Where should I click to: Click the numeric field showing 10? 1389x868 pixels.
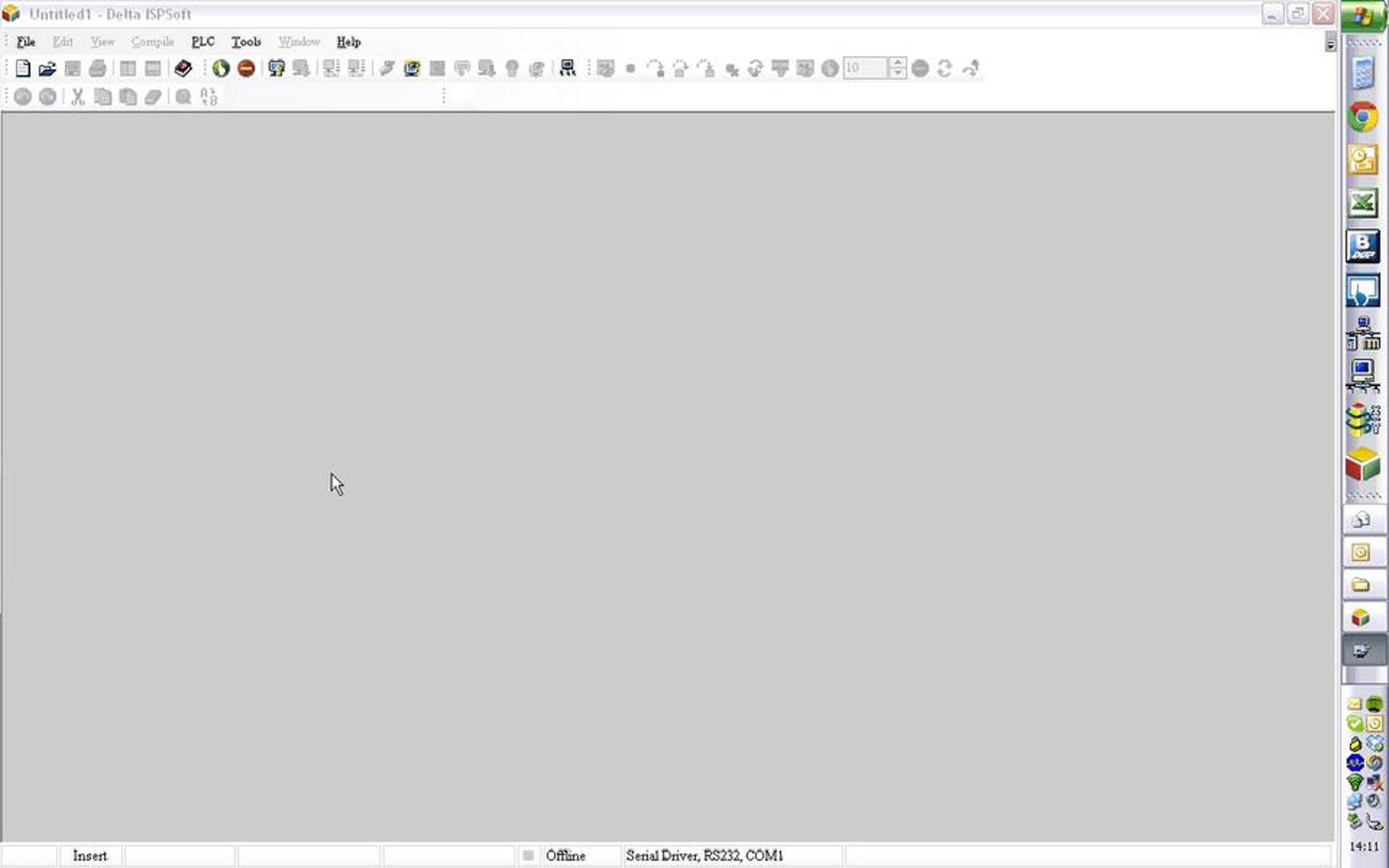coord(864,68)
